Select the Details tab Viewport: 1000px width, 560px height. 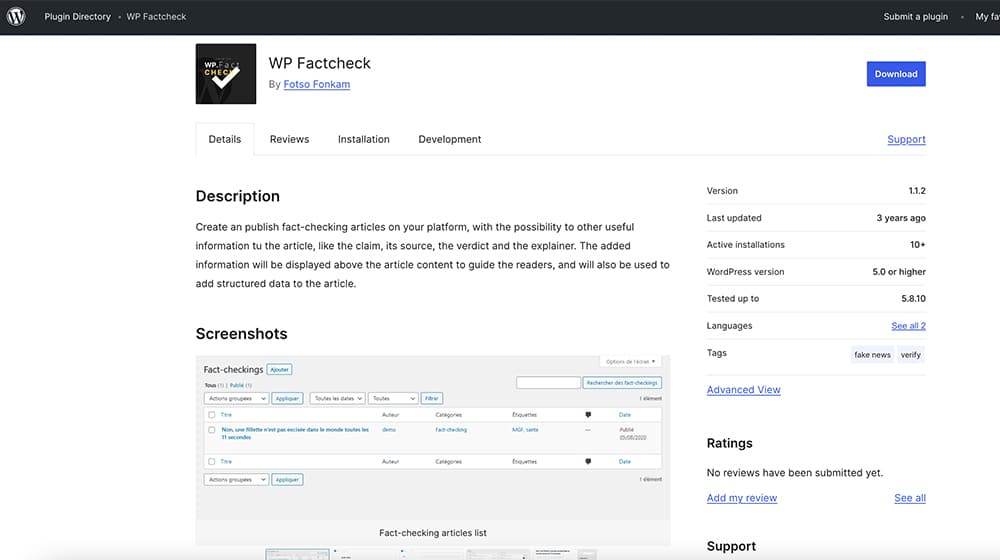(x=224, y=139)
